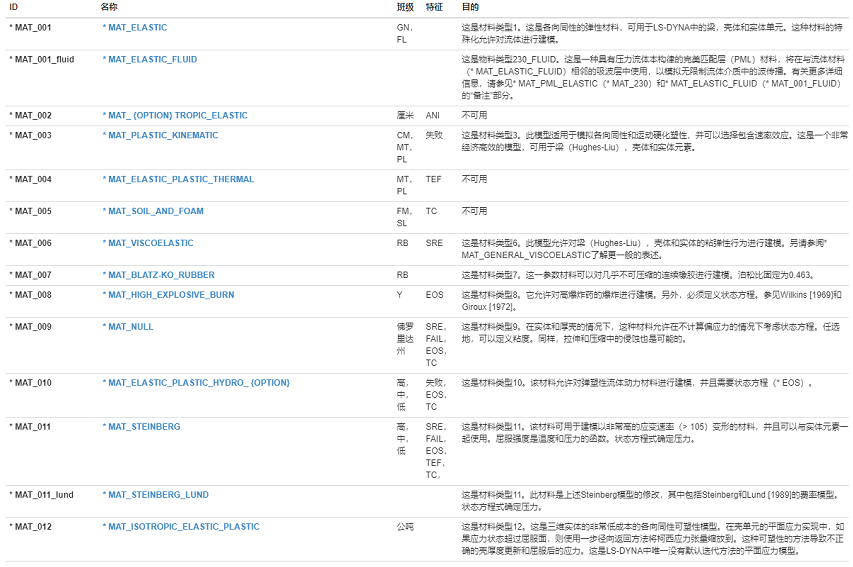Viewport: 853px width, 567px height.
Task: Click EOS feature in MAT_008 row
Action: tap(434, 295)
